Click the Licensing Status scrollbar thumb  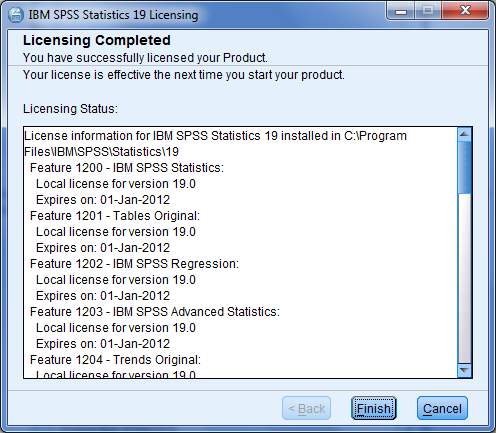464,167
